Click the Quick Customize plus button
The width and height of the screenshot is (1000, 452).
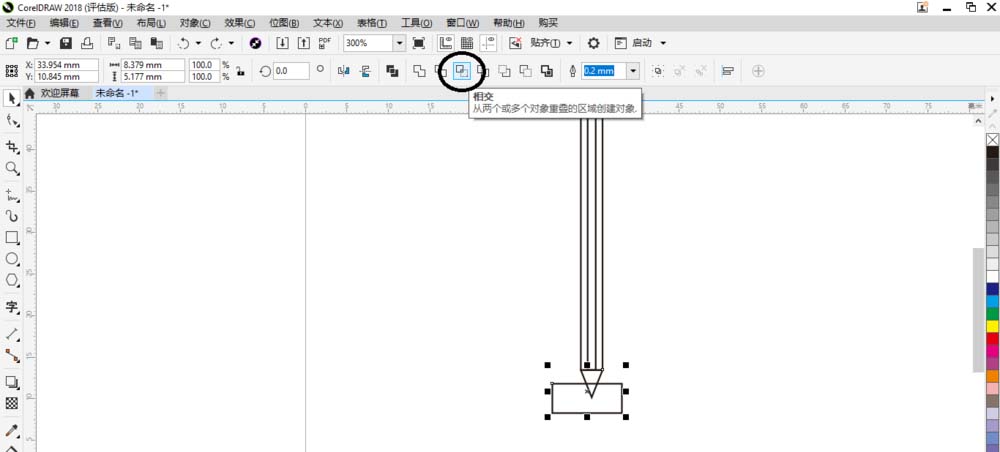tap(758, 71)
